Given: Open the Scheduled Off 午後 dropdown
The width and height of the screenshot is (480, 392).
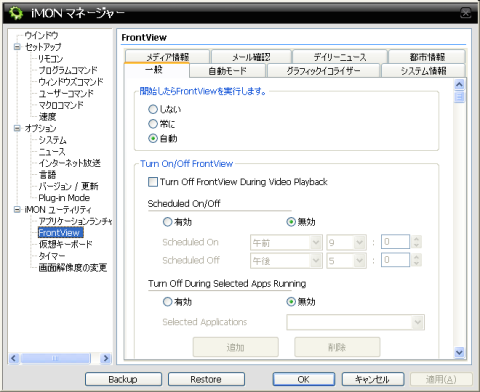Looking at the screenshot, I should pos(316,260).
